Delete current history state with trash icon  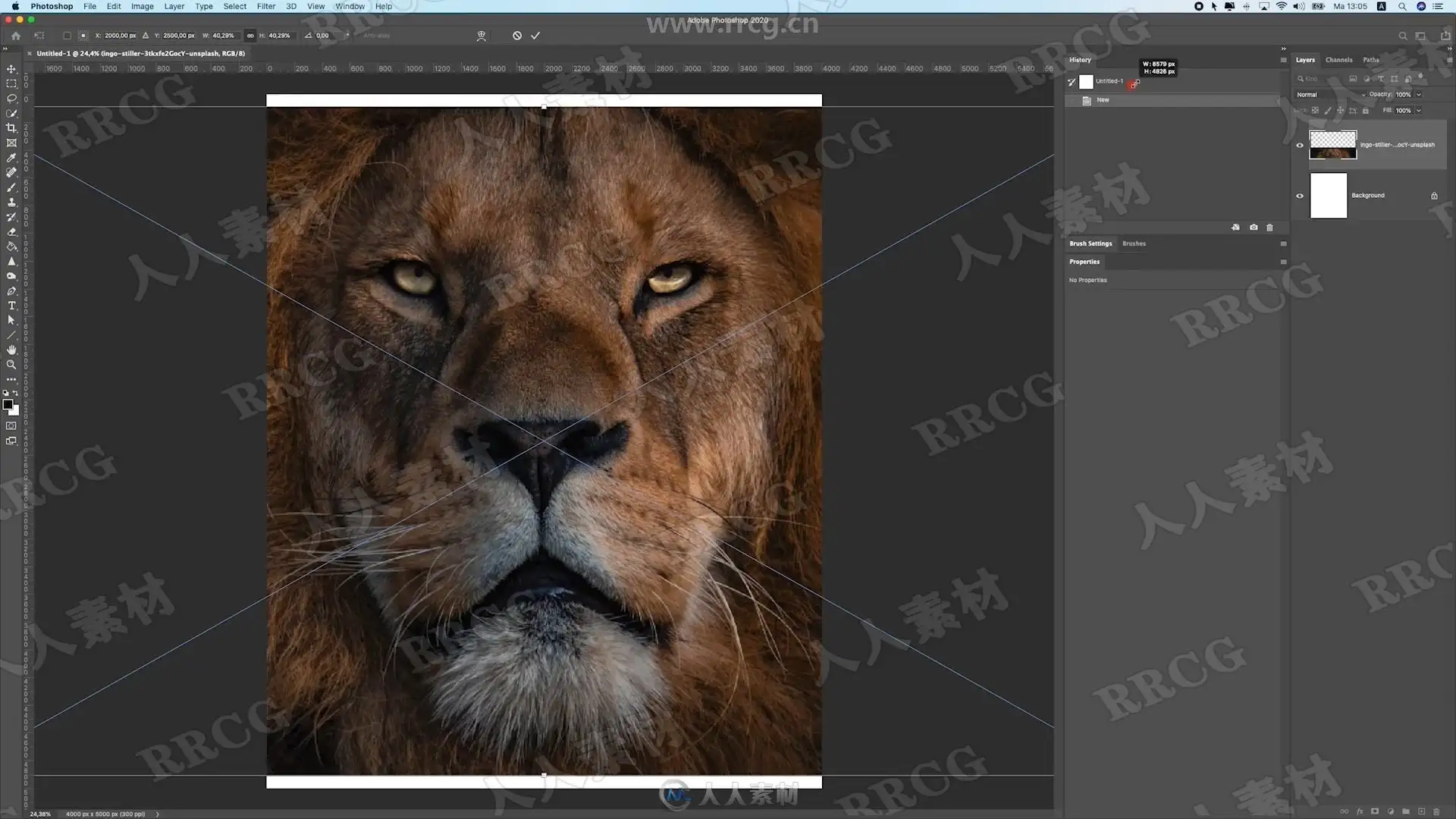point(1270,227)
